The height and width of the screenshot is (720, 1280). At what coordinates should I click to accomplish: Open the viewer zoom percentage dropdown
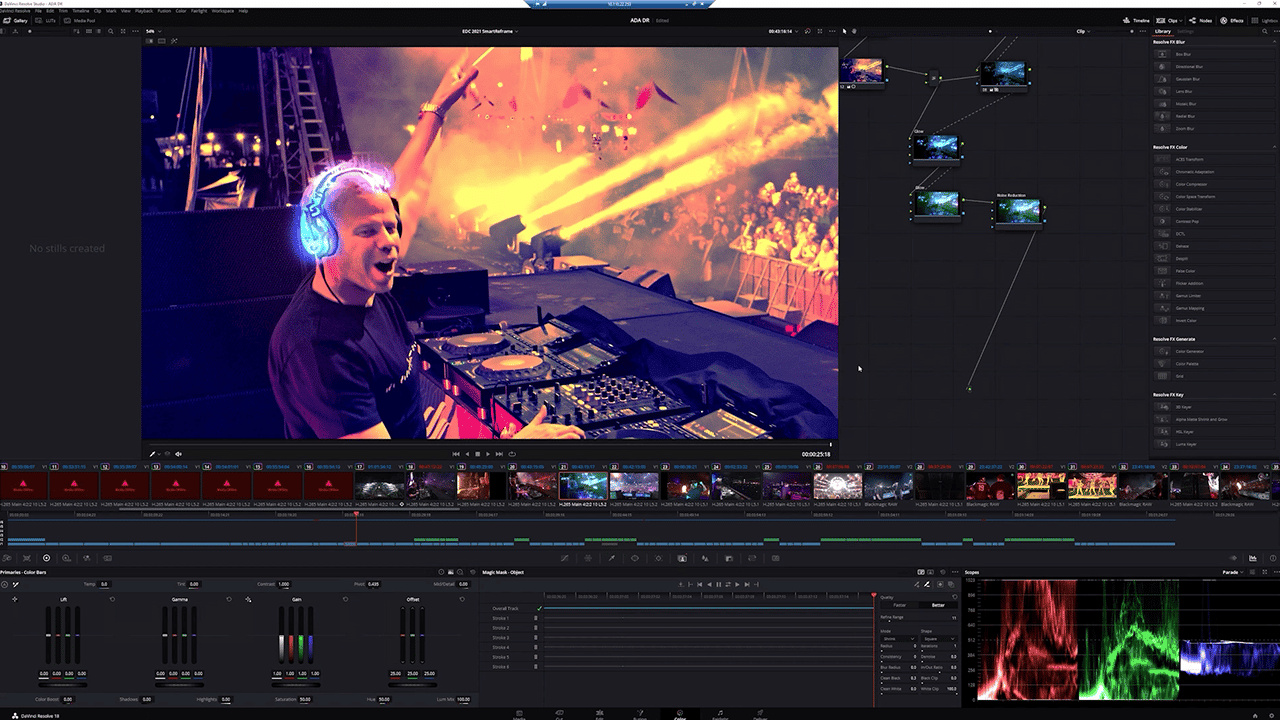152,31
